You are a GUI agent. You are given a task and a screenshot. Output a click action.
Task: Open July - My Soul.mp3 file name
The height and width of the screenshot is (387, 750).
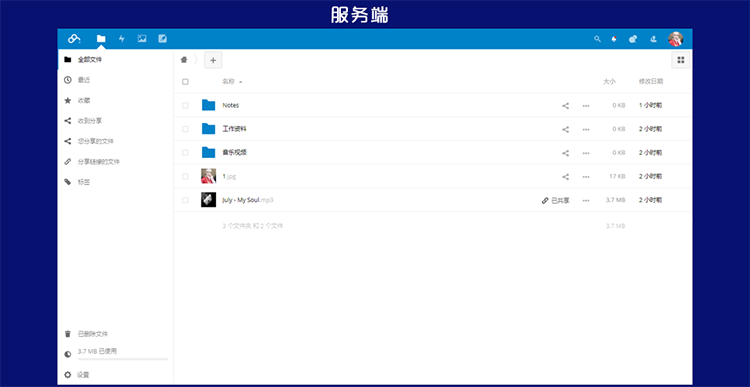tap(248, 200)
